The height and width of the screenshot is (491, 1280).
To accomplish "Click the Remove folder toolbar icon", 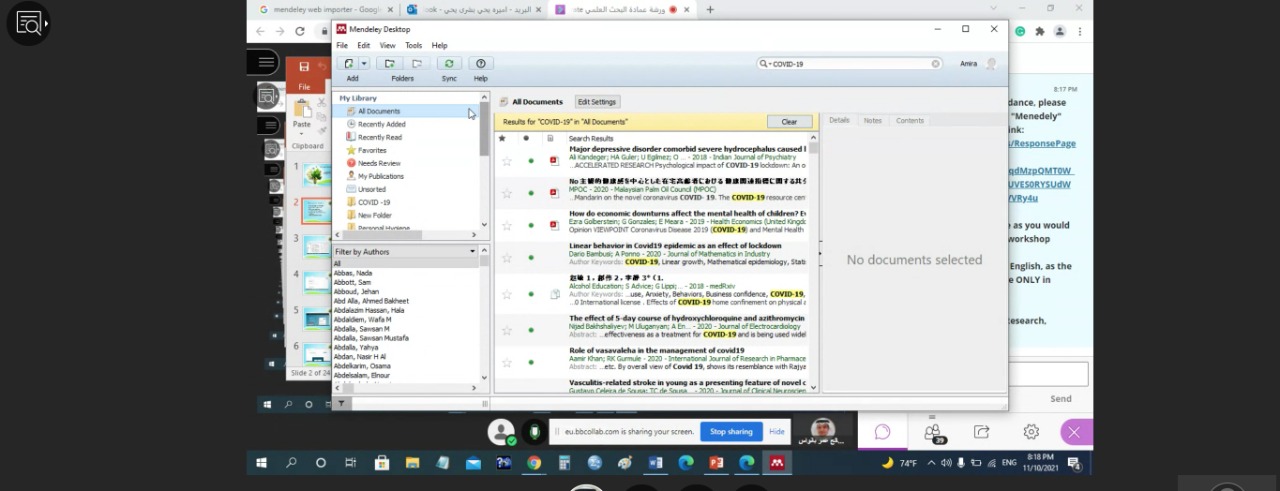I will [x=417, y=63].
